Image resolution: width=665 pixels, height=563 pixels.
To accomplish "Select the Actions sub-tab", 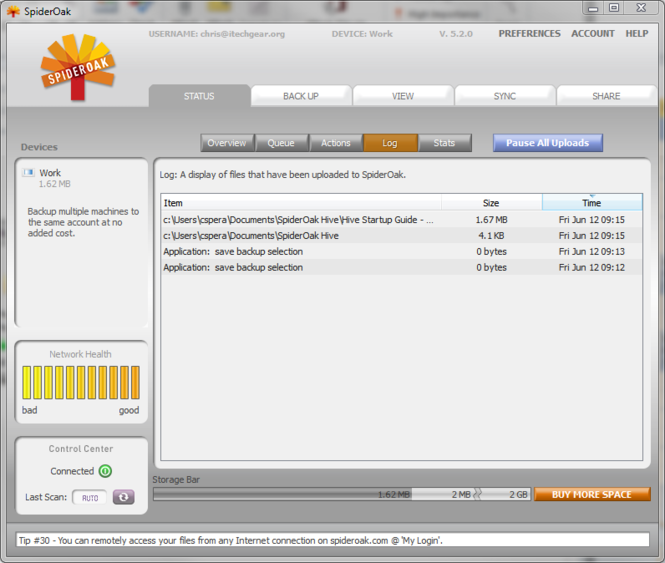I will coord(335,143).
